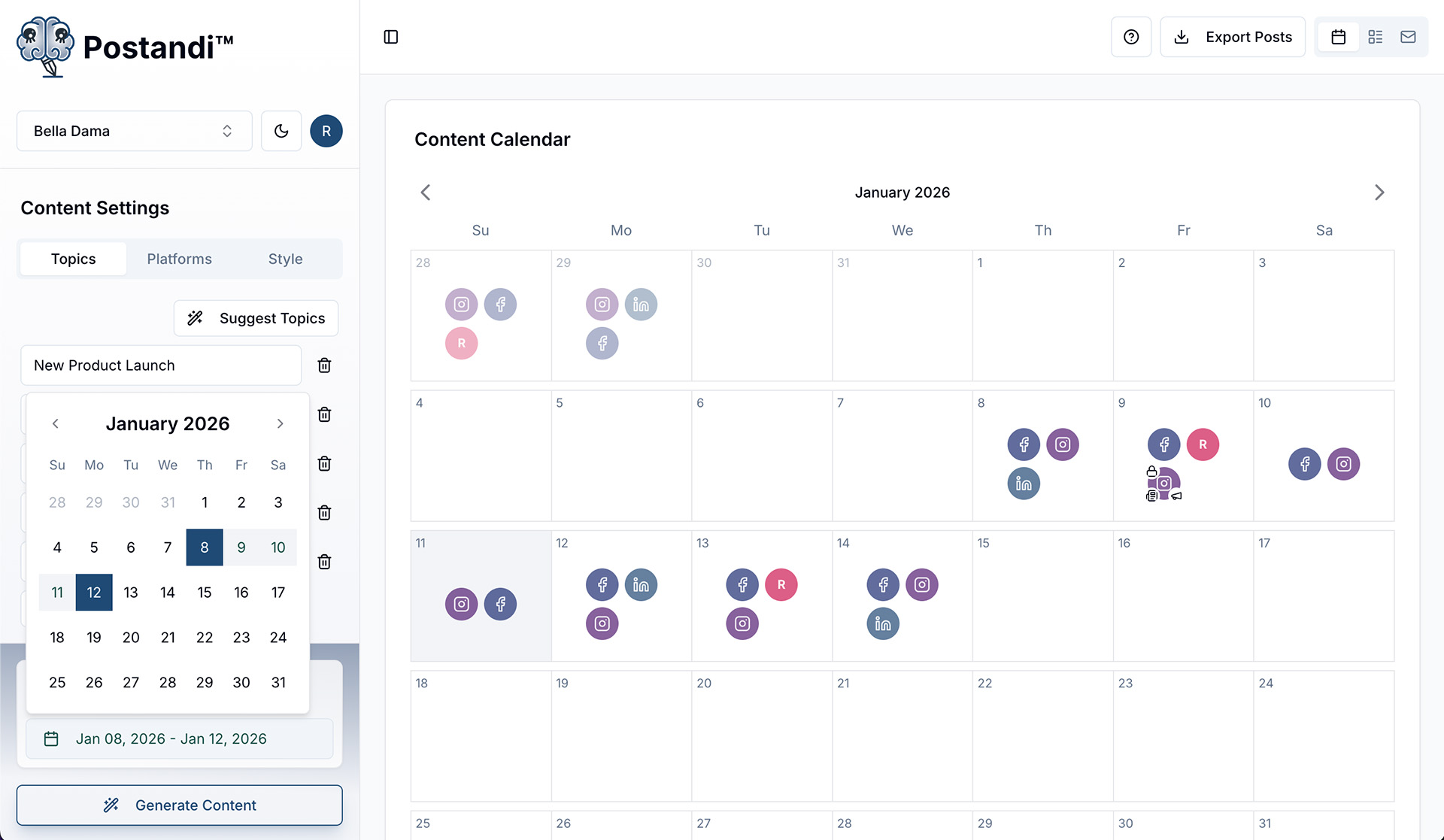Click the Suggest Topics button

point(256,318)
